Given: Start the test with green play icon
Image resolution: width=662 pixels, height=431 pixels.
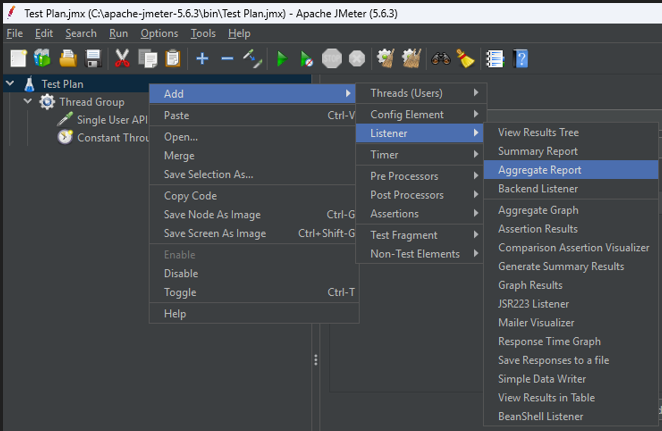Looking at the screenshot, I should pyautogui.click(x=282, y=58).
